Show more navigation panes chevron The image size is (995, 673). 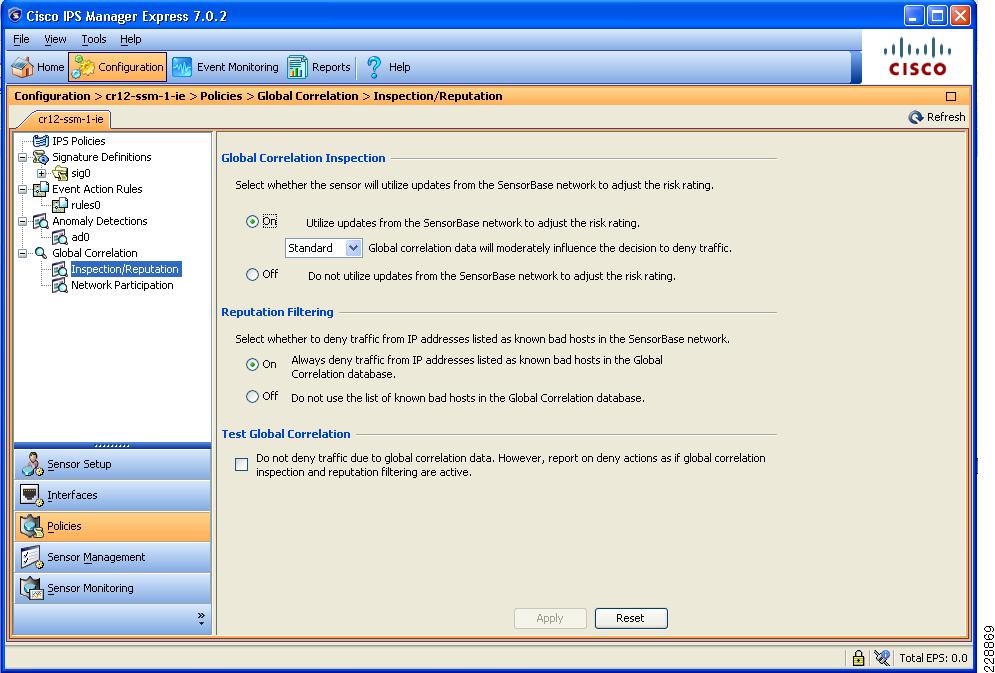pos(201,618)
